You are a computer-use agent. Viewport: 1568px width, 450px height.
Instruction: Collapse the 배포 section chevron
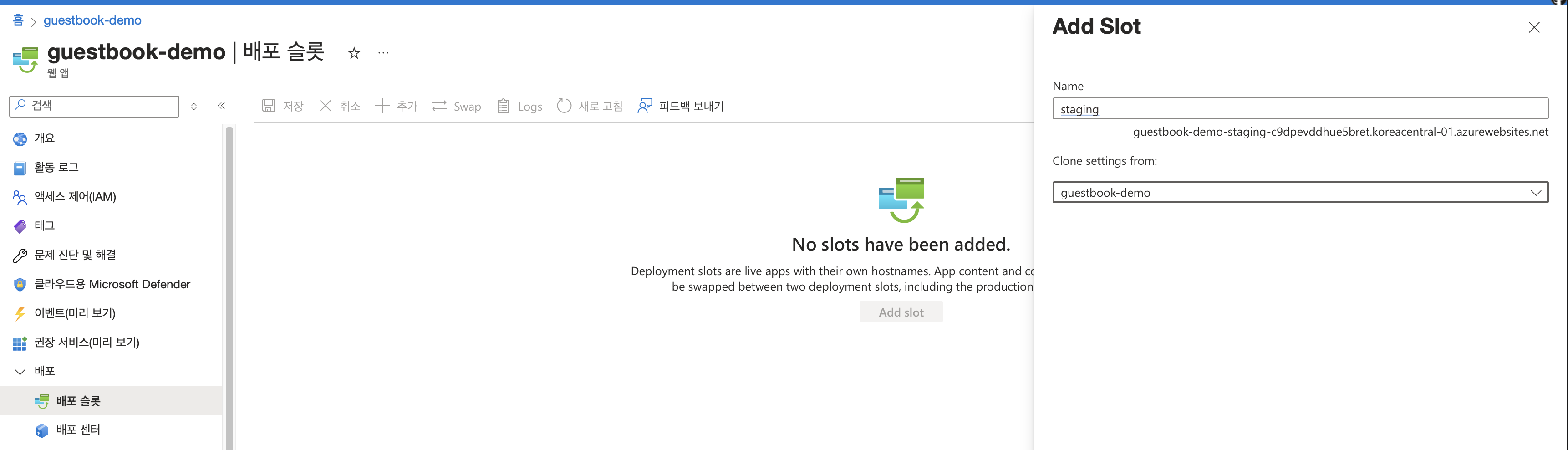click(20, 372)
